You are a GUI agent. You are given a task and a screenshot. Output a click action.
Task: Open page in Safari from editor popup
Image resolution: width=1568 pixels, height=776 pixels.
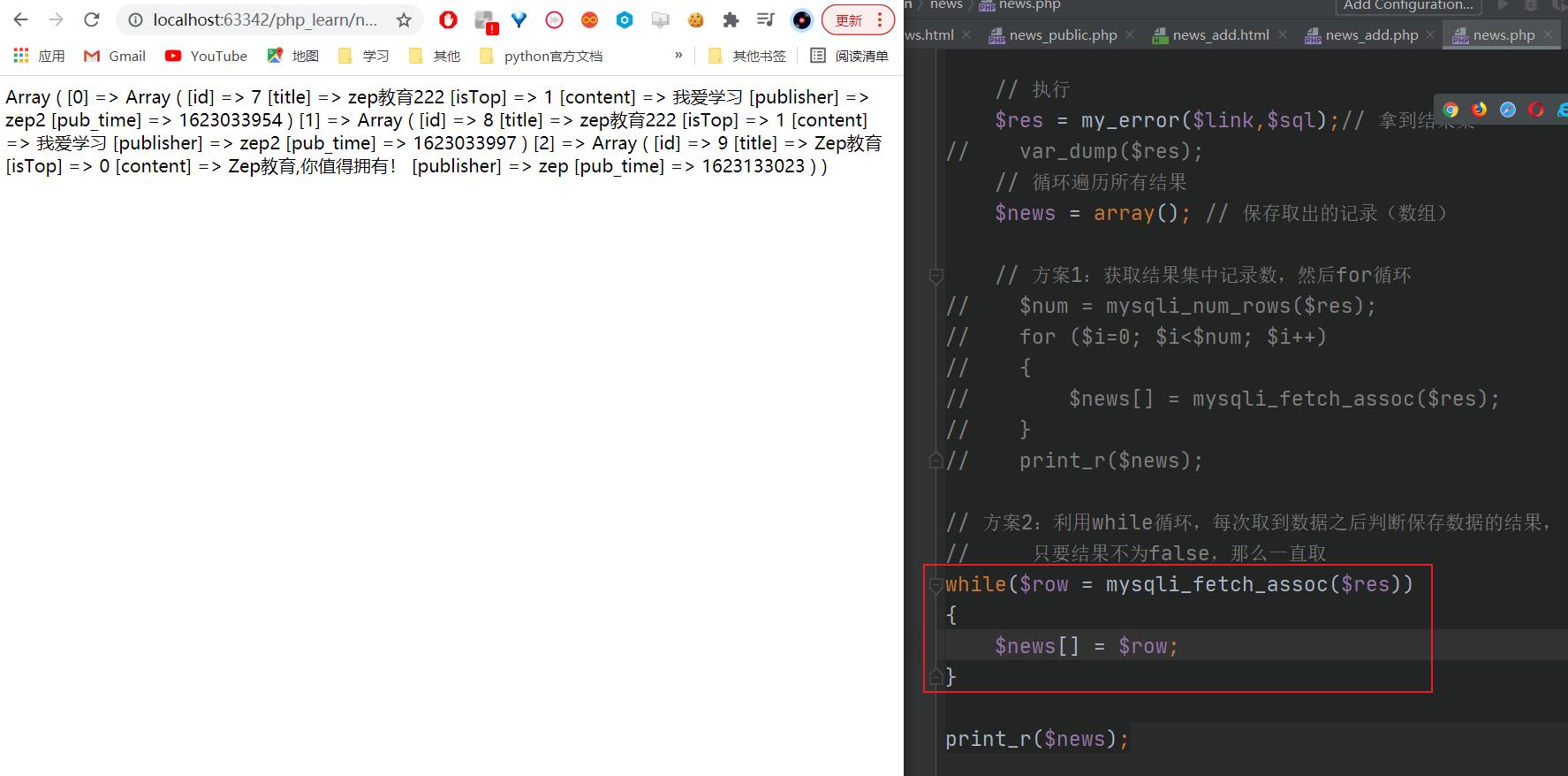pyautogui.click(x=1508, y=110)
